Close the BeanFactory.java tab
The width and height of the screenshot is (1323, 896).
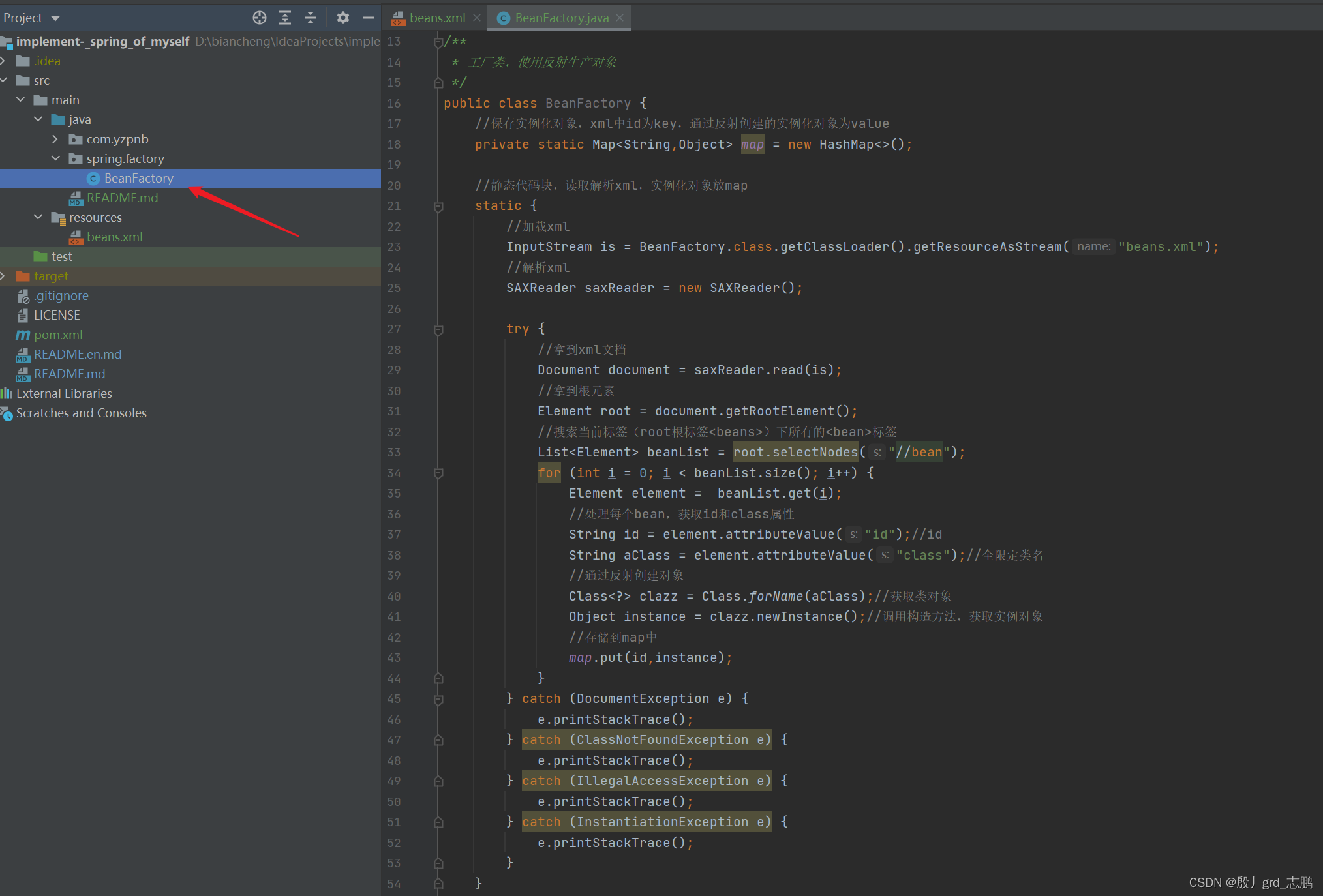620,18
